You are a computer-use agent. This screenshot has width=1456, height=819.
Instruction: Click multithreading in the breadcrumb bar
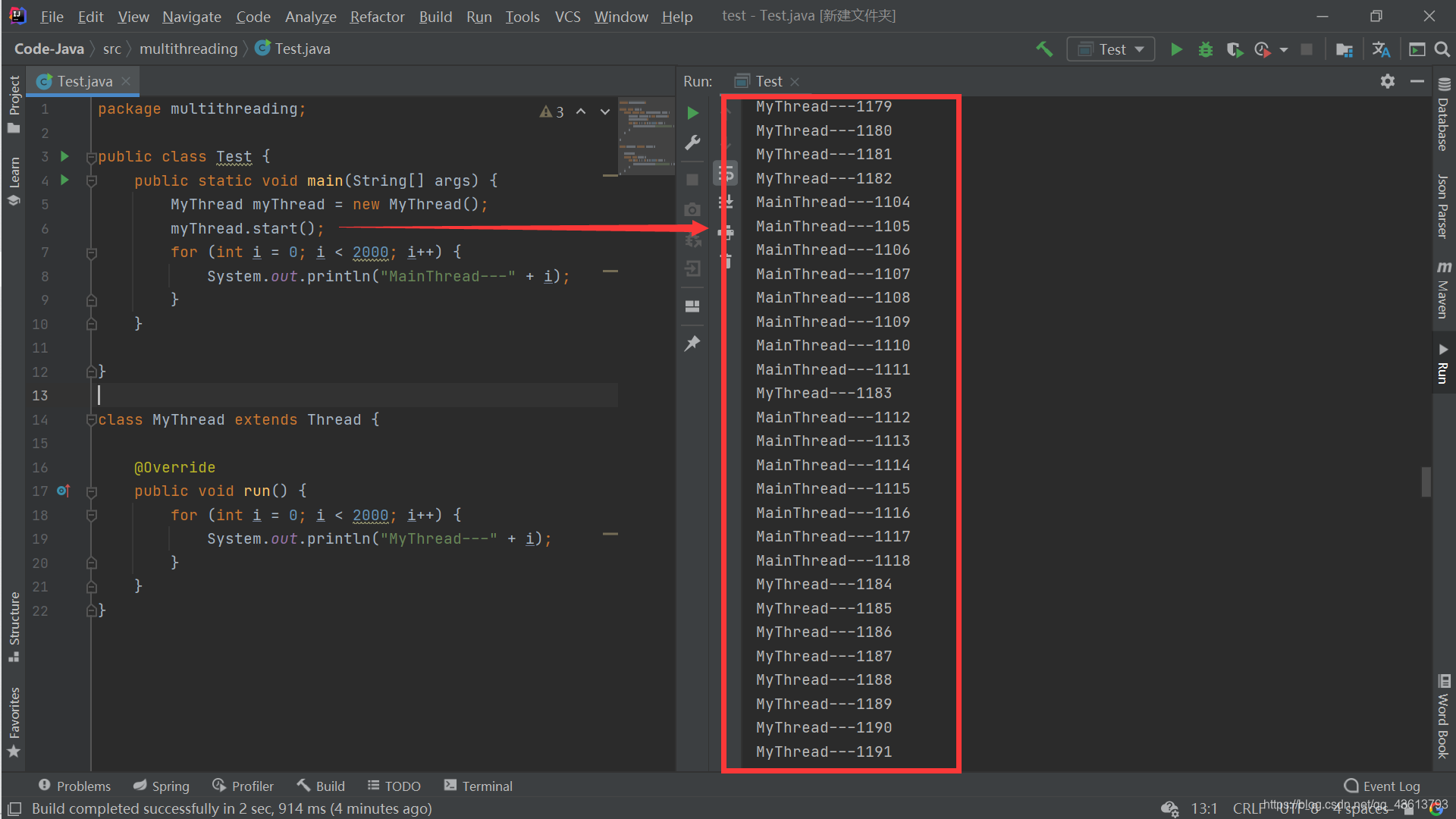coord(188,49)
